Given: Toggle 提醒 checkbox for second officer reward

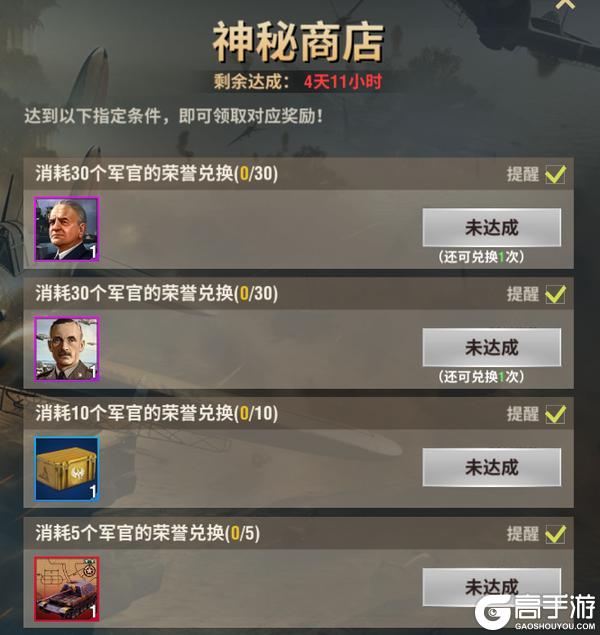Looking at the screenshot, I should (x=555, y=294).
